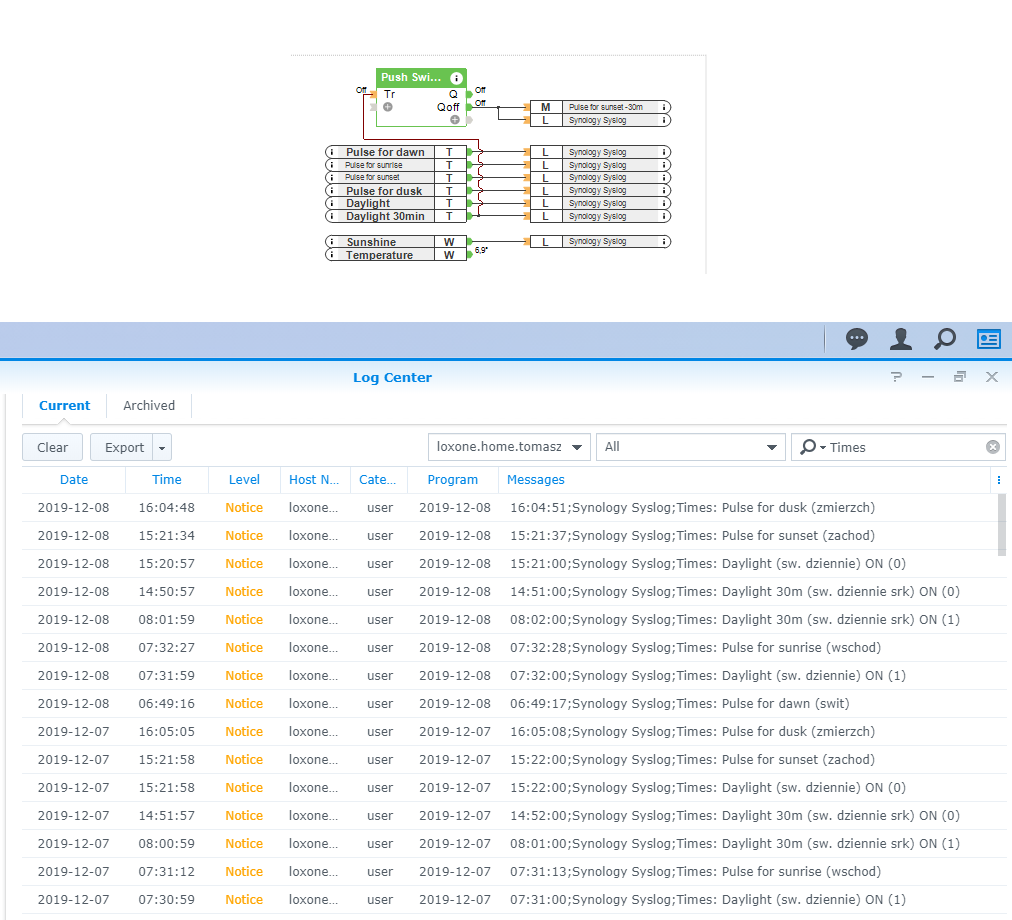The height and width of the screenshot is (920, 1012).
Task: Open the column options three-dot menu
Action: (x=998, y=480)
